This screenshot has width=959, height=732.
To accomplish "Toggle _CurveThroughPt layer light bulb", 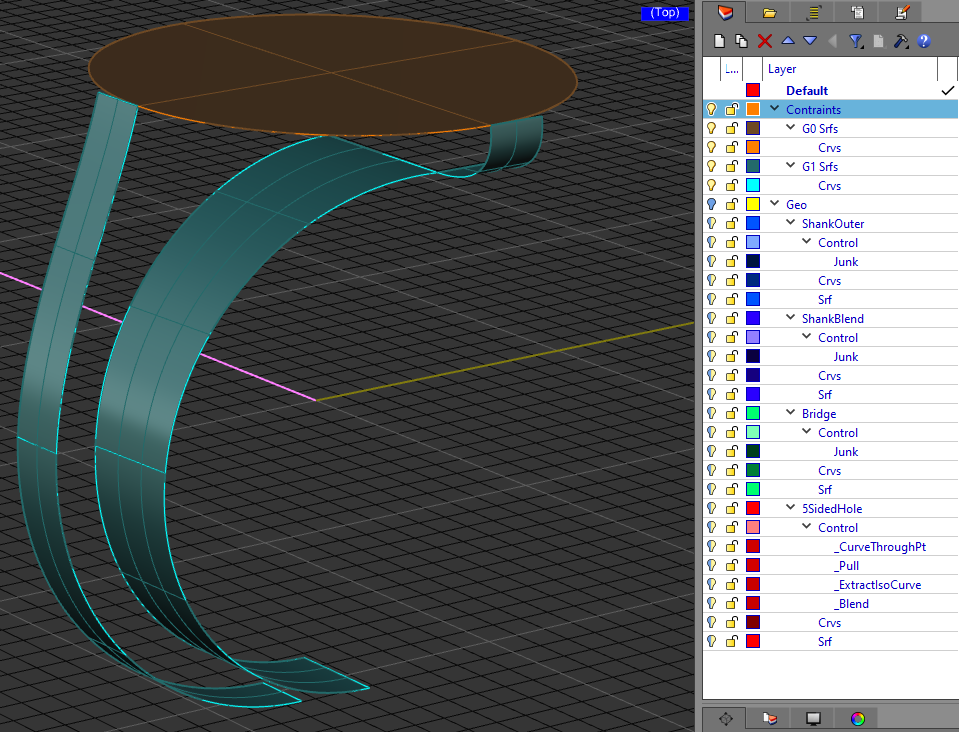I will (712, 546).
